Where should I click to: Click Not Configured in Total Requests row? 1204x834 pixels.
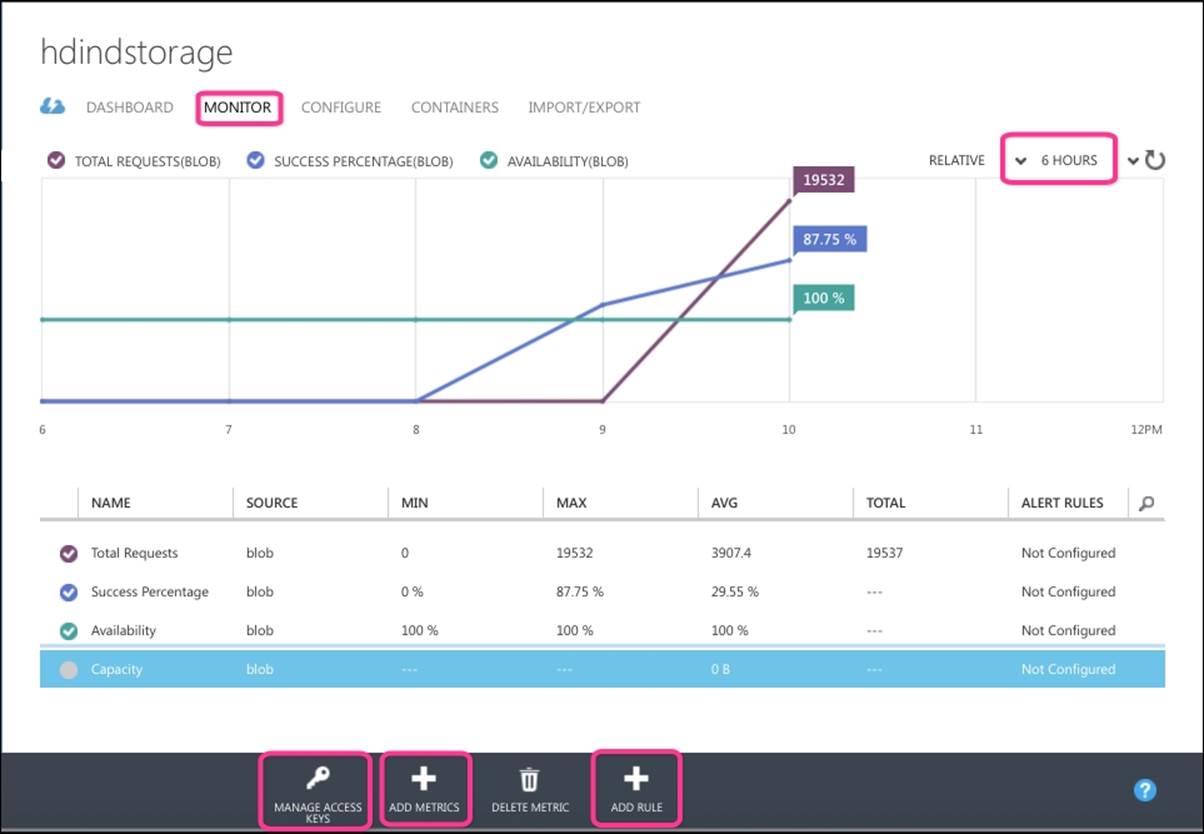(1068, 553)
